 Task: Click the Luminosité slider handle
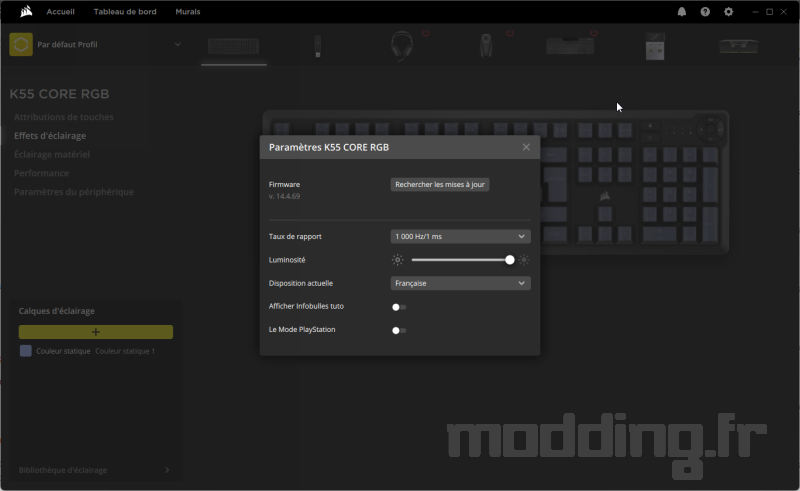coord(510,260)
